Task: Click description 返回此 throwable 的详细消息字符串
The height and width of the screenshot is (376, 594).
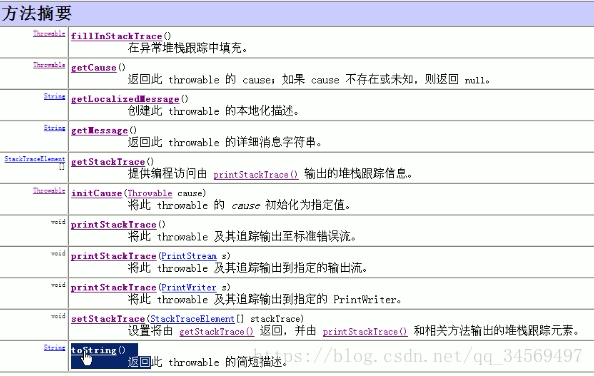Action: [x=225, y=142]
